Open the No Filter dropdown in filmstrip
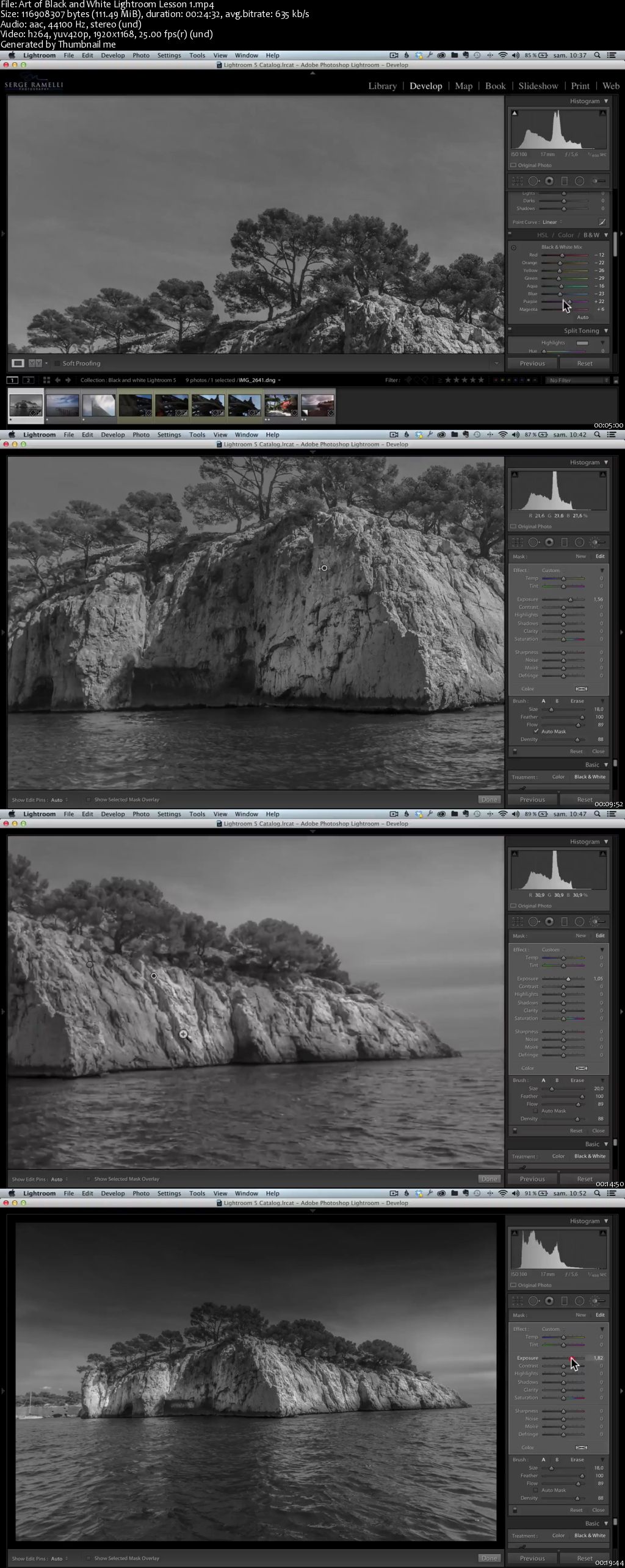This screenshot has width=625, height=1568. [578, 380]
